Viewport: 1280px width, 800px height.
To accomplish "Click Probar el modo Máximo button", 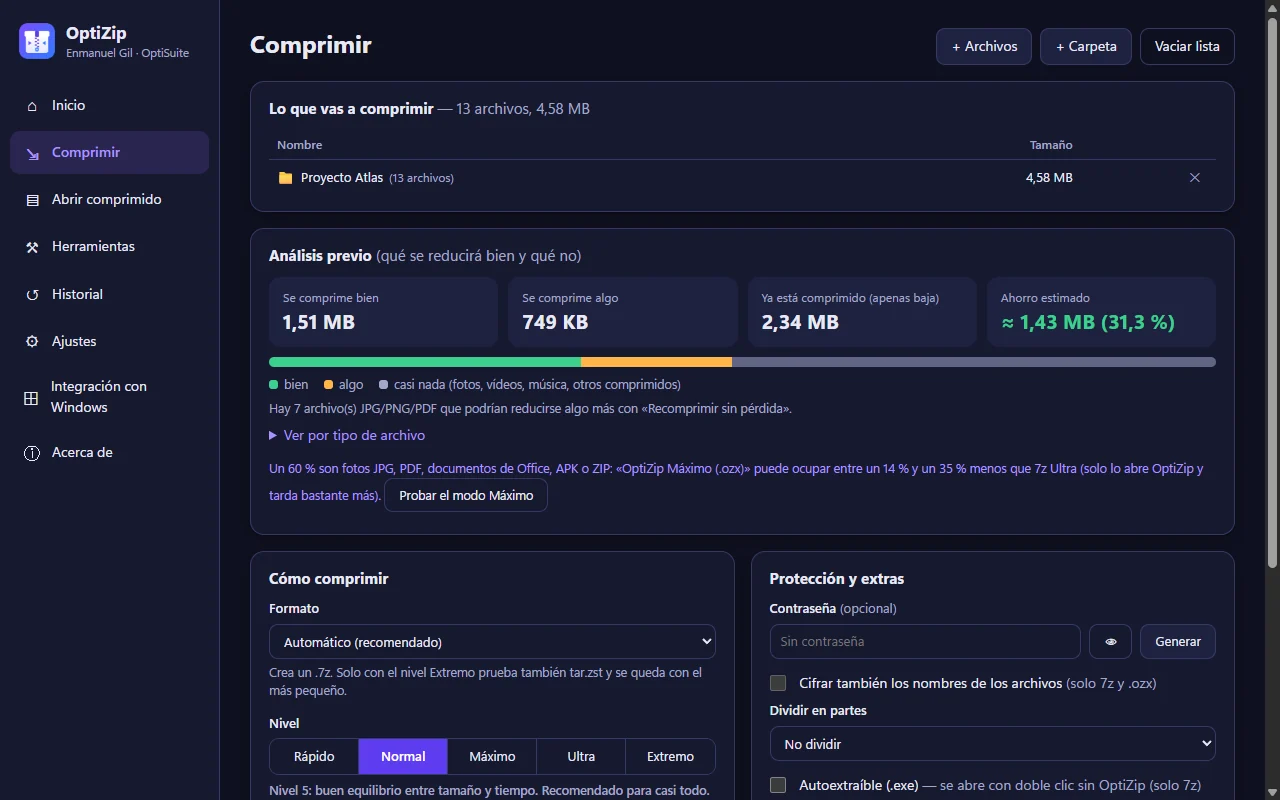I will 466,495.
